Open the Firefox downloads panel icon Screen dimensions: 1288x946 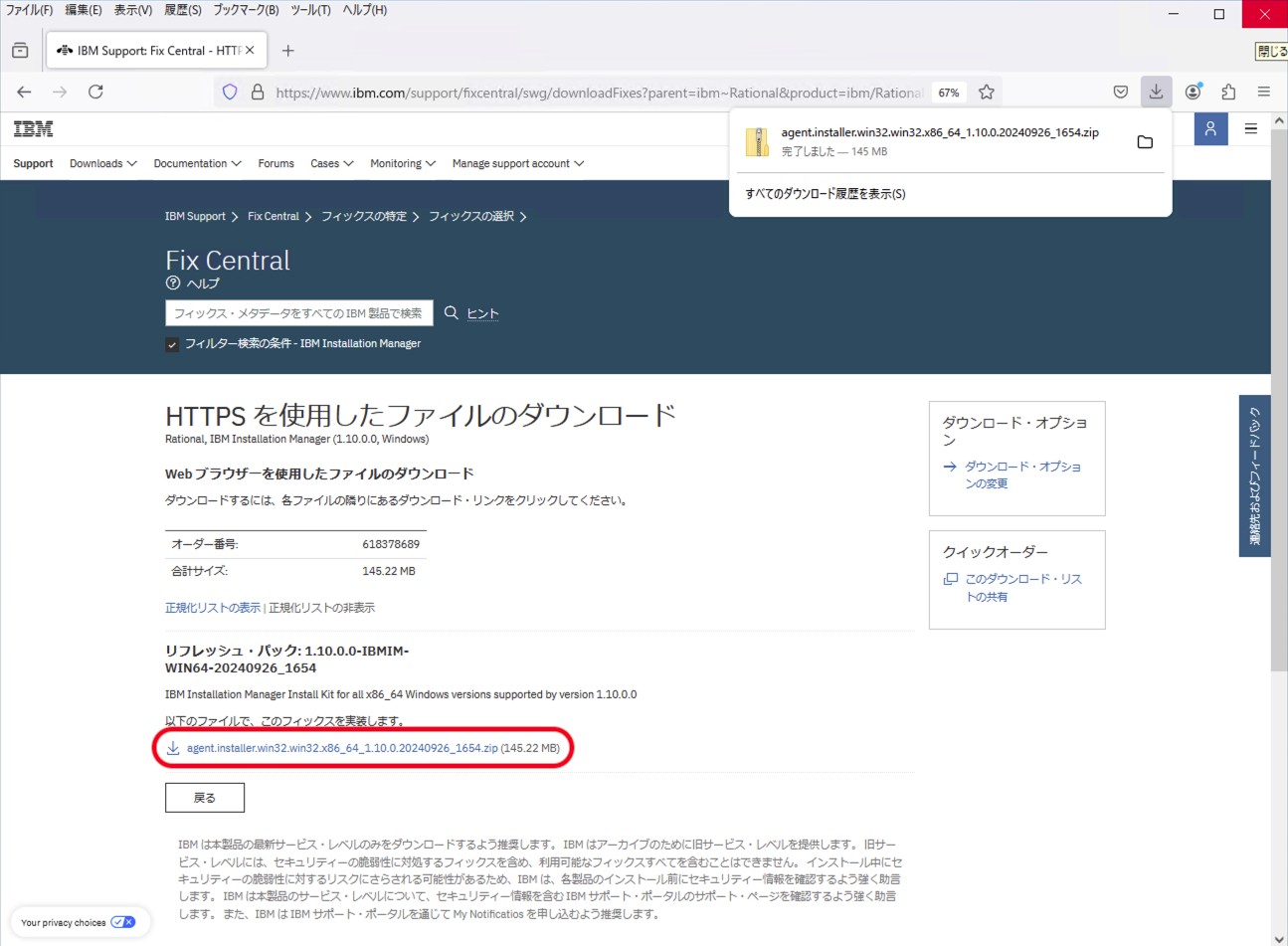point(1156,91)
